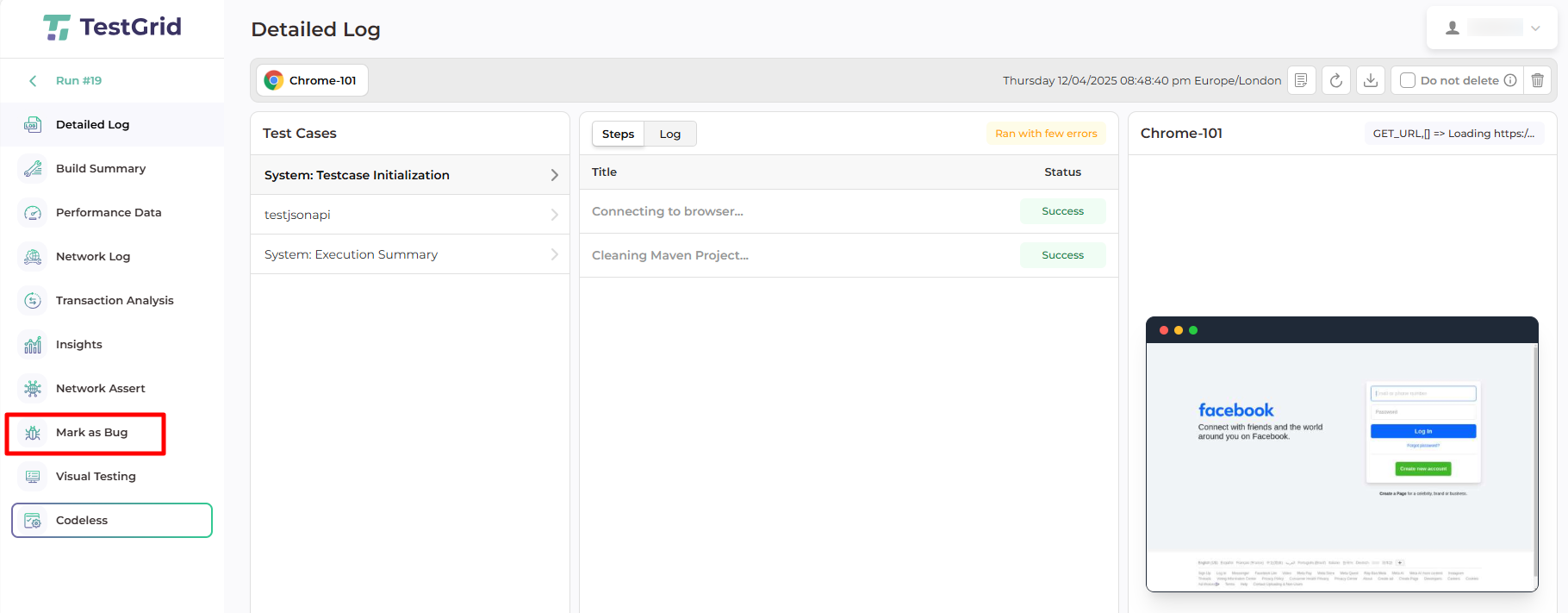
Task: Select the Steps tab
Action: click(x=618, y=134)
